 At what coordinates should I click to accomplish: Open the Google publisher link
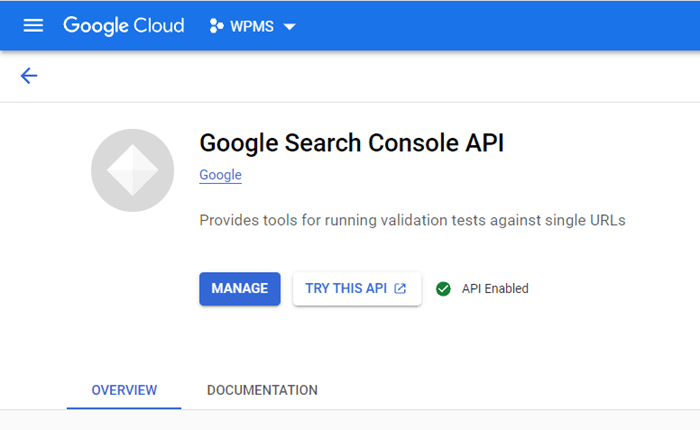point(221,175)
